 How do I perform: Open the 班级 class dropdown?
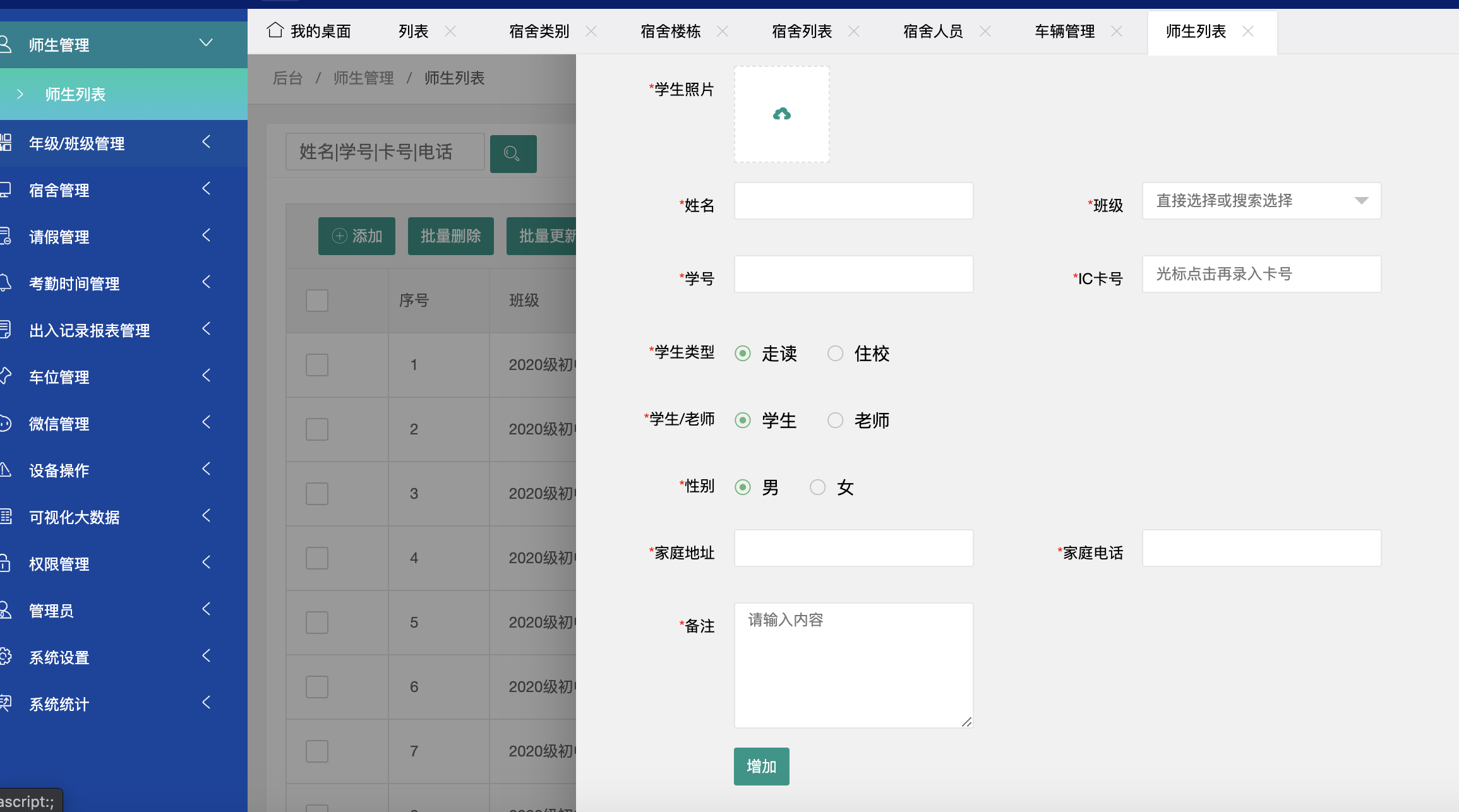(1261, 201)
